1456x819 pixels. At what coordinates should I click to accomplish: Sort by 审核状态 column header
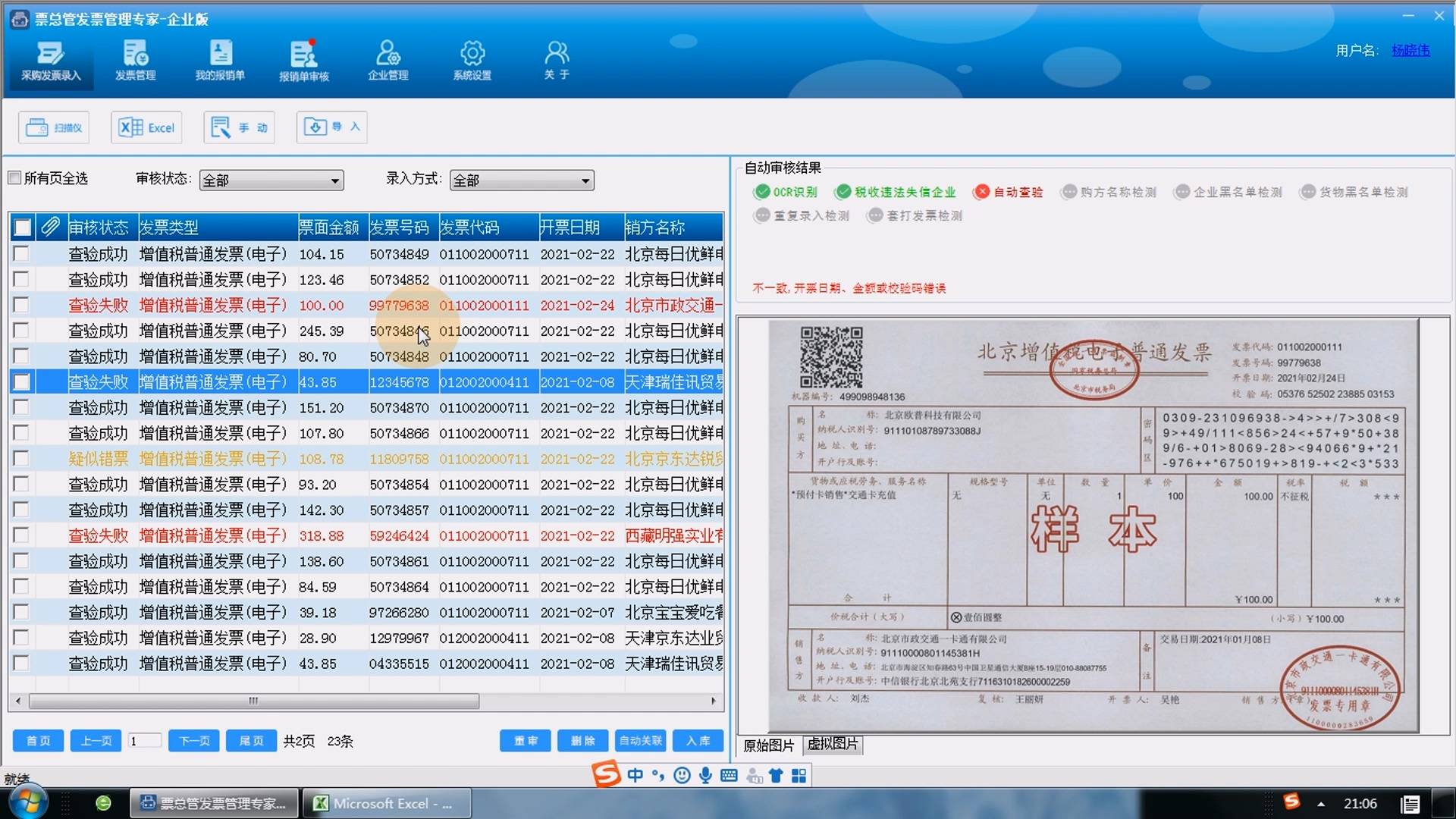(102, 227)
